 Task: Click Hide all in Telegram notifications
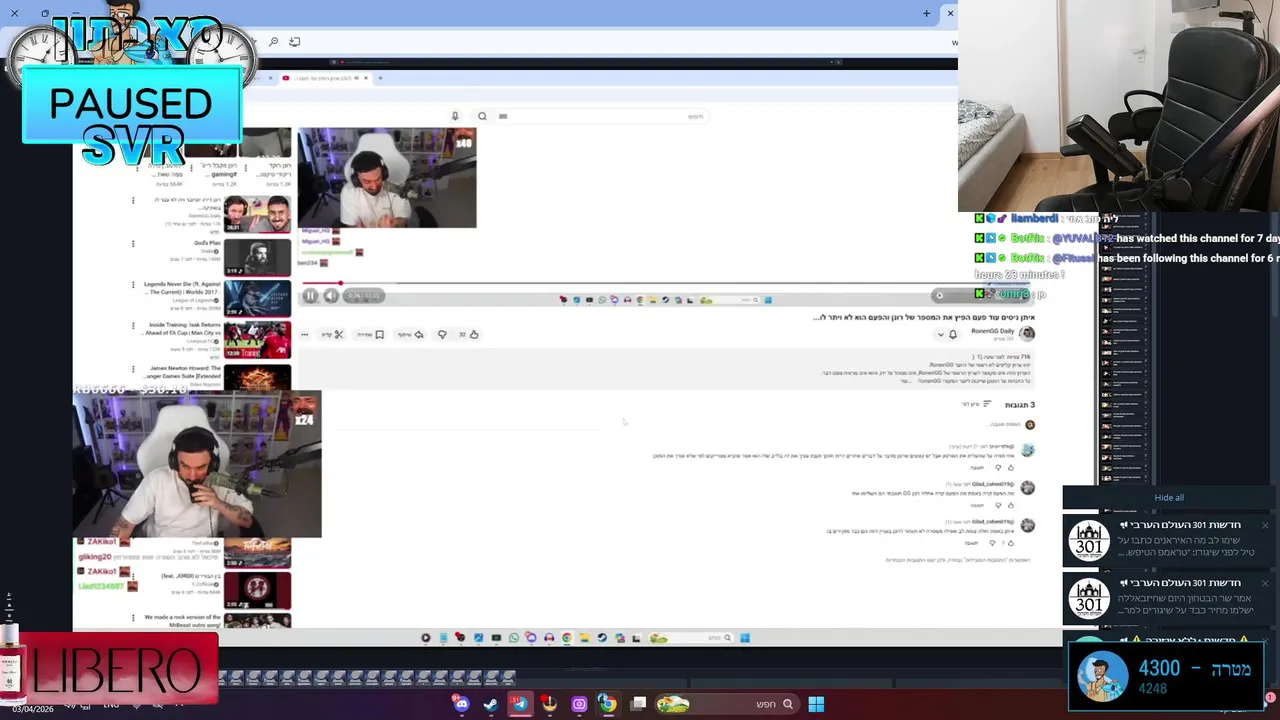(1169, 497)
